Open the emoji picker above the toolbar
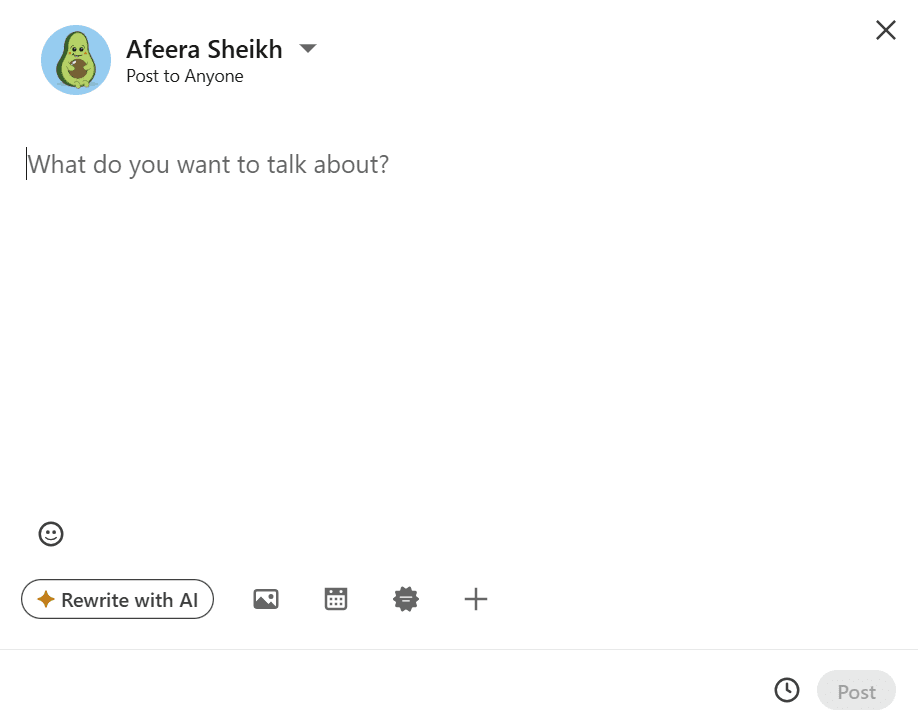Viewport: 918px width, 722px height. pos(51,534)
